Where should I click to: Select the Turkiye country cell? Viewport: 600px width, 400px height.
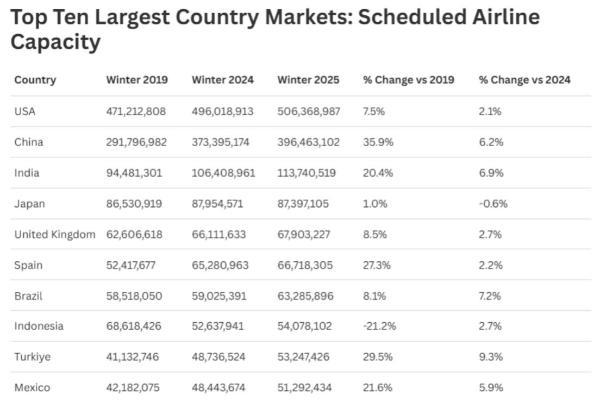coord(31,356)
